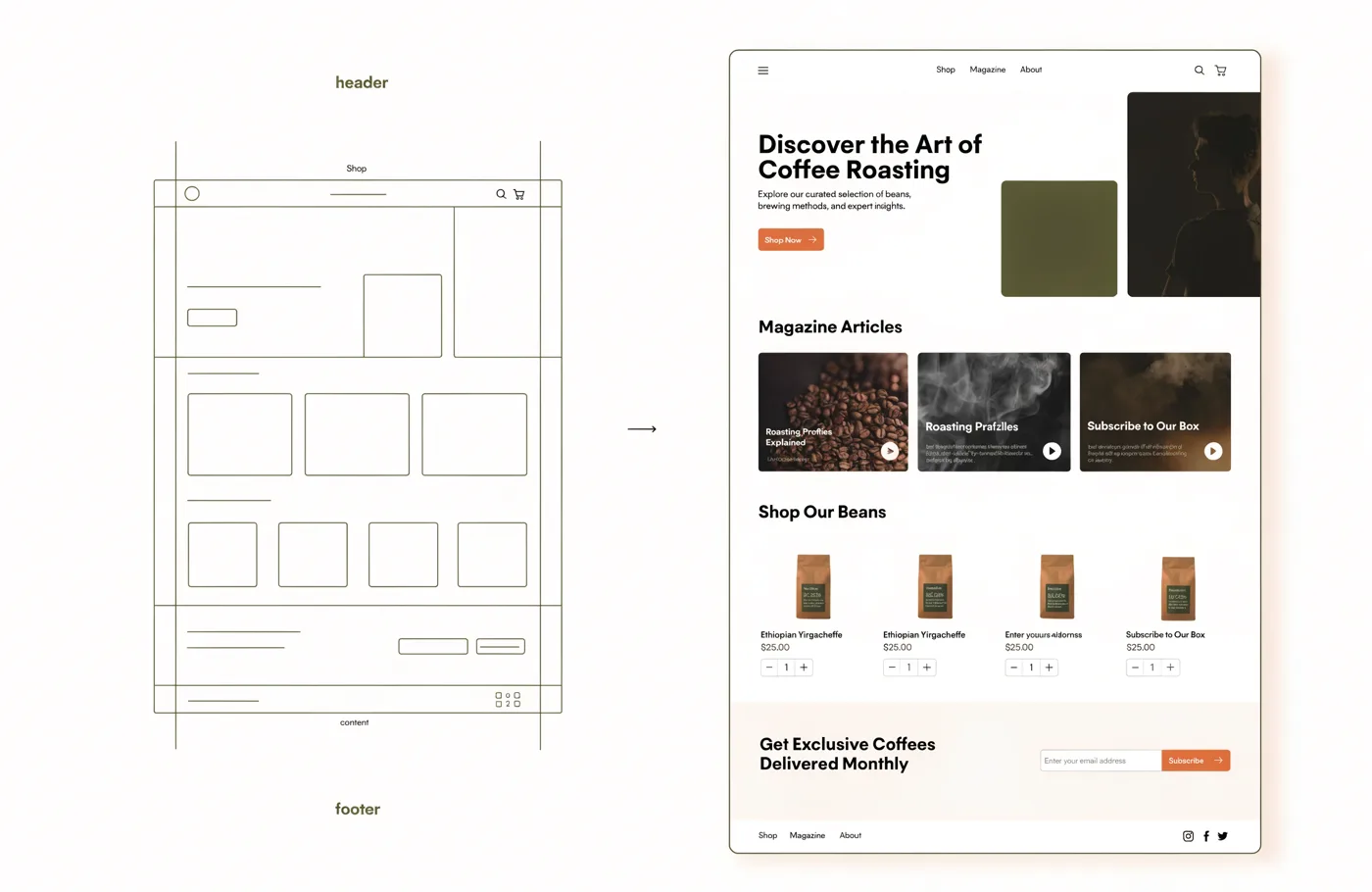Viewport: 1372px width, 892px height.
Task: Click the coffee bag above Subscribe to Our Box price
Action: 1178,588
